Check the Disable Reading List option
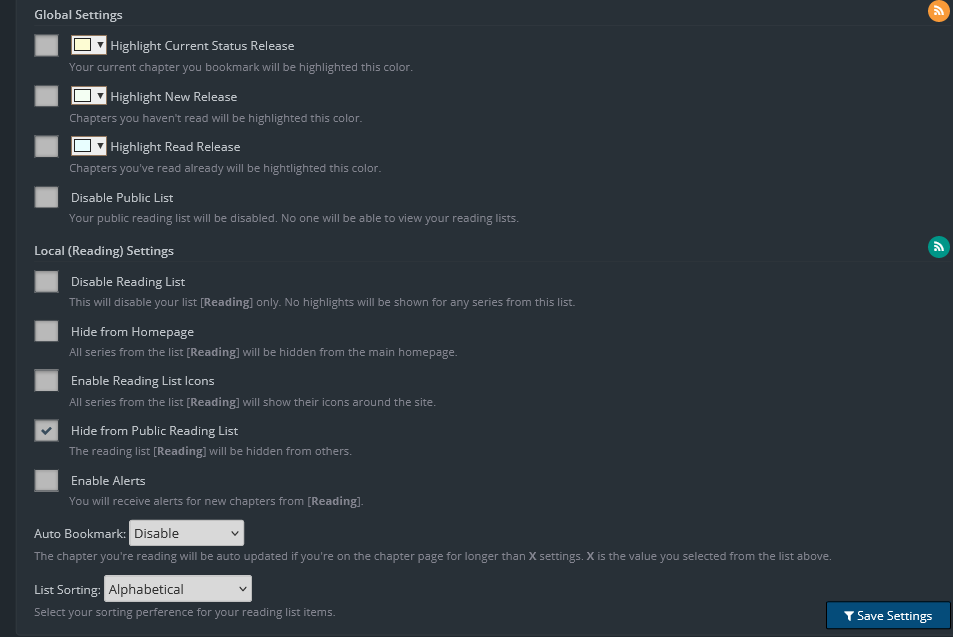This screenshot has width=953, height=637. tap(46, 281)
